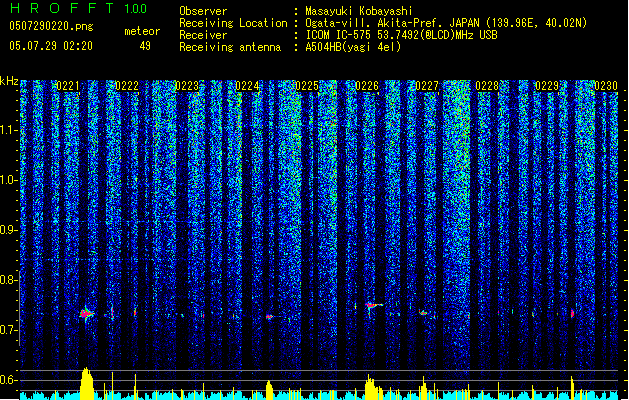Viewport: 629px width, 400px height.
Task: Select the filename 0507290220.png
Action: pyautogui.click(x=51, y=27)
